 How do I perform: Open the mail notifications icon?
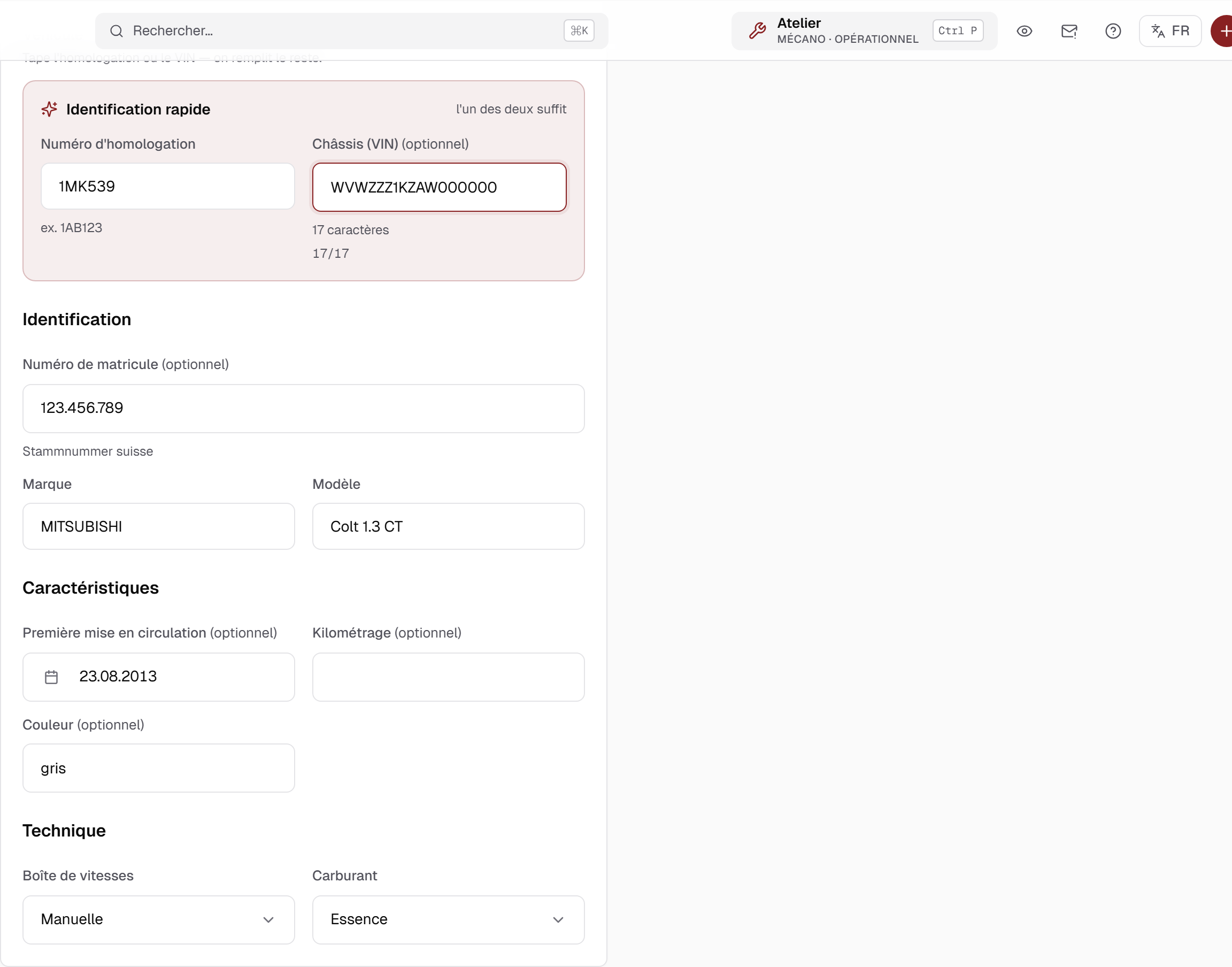click(x=1069, y=31)
